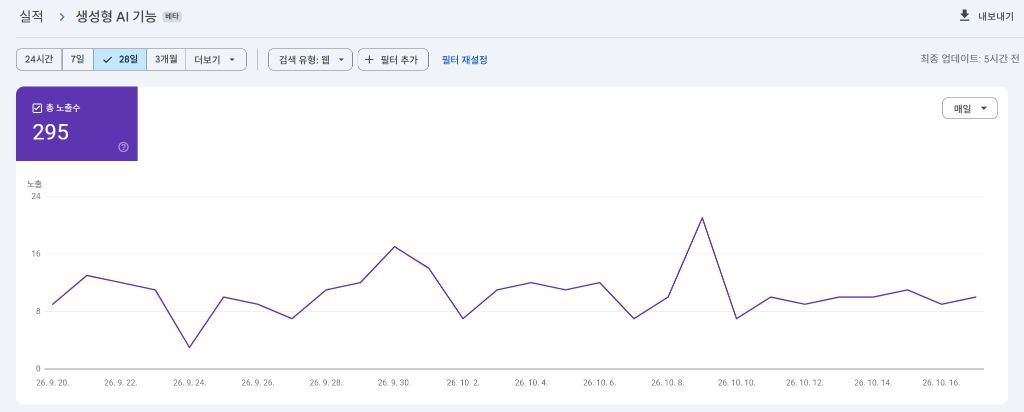1024x412 pixels.
Task: Click the 내보내기 export button
Action: click(x=986, y=17)
